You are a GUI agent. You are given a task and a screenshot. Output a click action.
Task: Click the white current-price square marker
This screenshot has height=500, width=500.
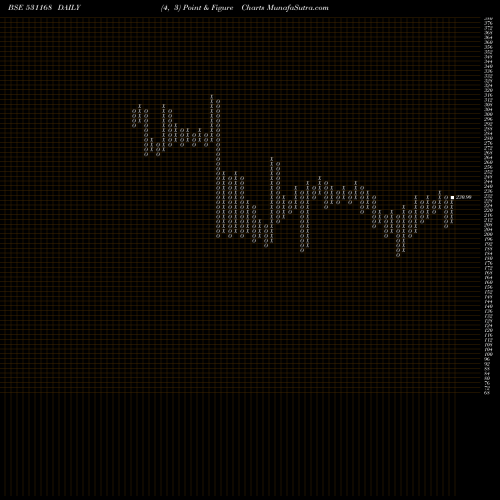click(x=452, y=197)
